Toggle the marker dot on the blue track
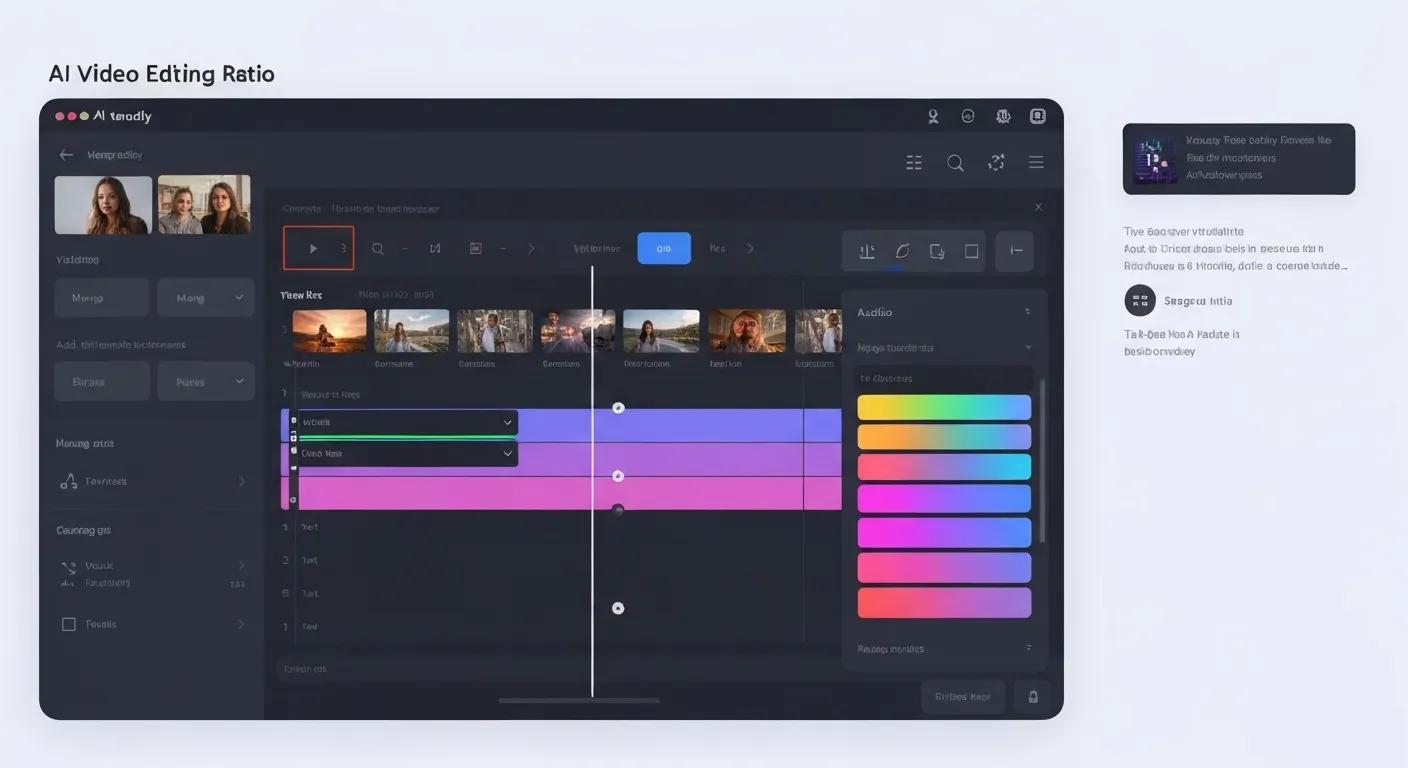The image size is (1408, 768). click(618, 408)
